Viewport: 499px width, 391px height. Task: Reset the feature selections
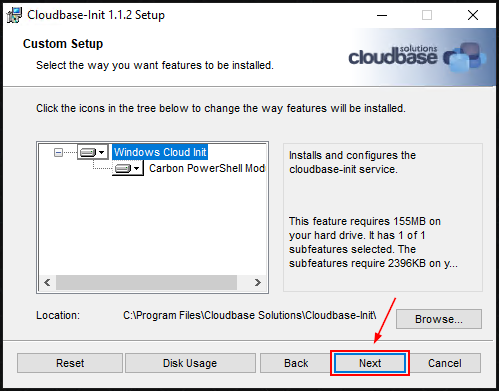click(70, 363)
